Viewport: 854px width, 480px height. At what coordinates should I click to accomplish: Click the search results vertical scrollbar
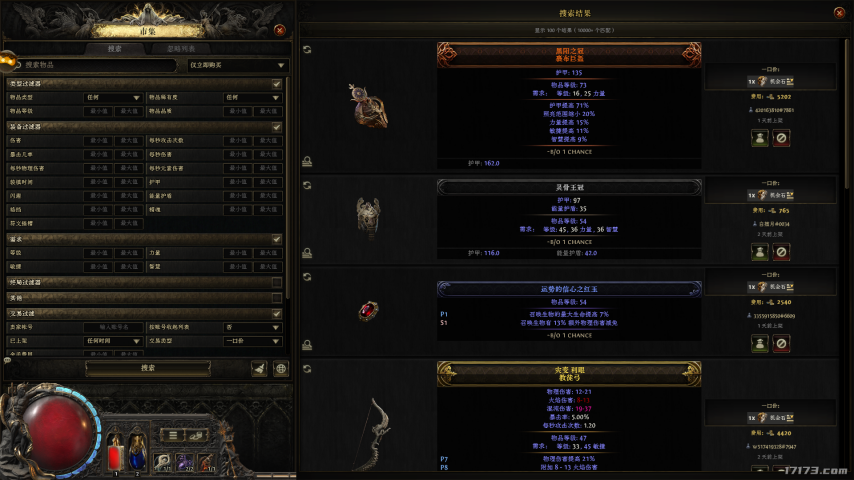pyautogui.click(x=848, y=114)
